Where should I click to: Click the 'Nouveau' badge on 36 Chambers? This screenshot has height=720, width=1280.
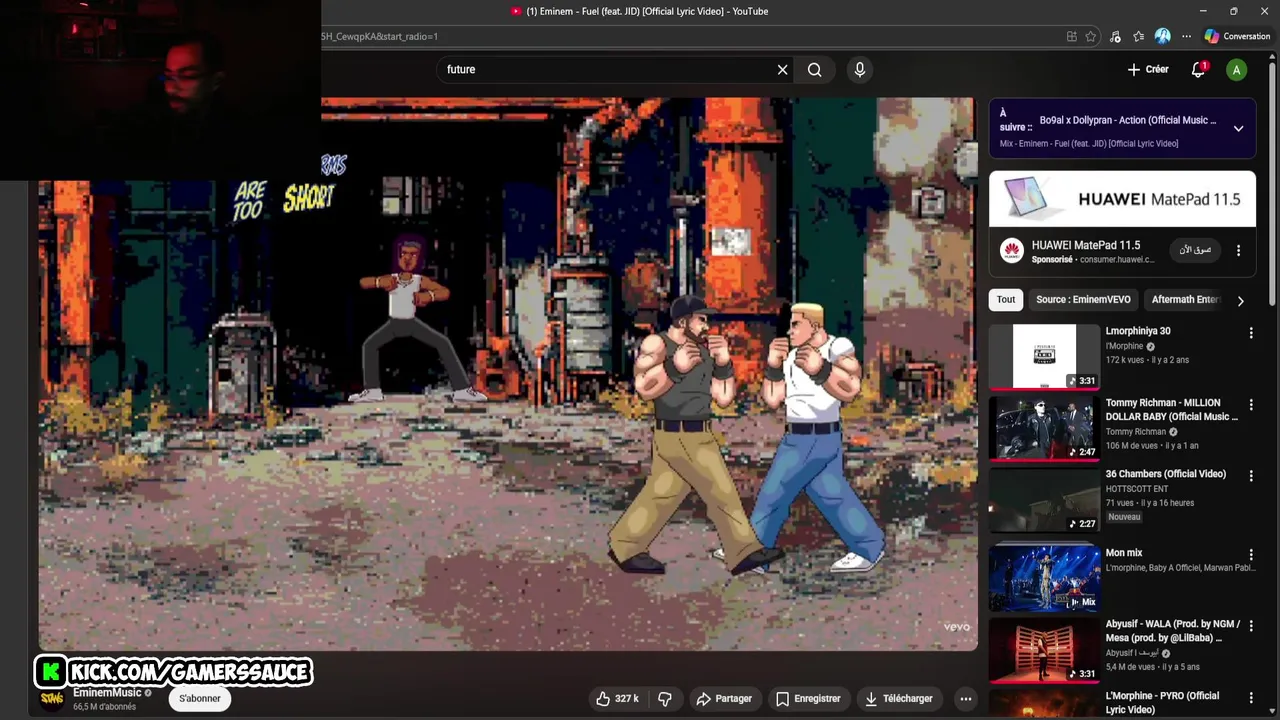click(1124, 517)
